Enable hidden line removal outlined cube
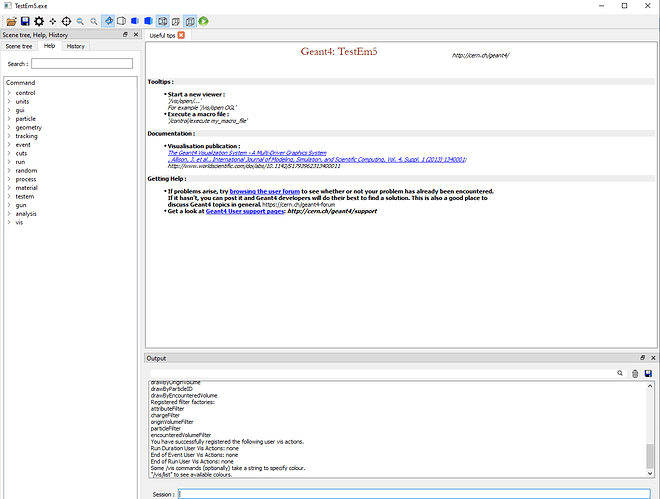Image resolution: width=660 pixels, height=499 pixels. 121,21
